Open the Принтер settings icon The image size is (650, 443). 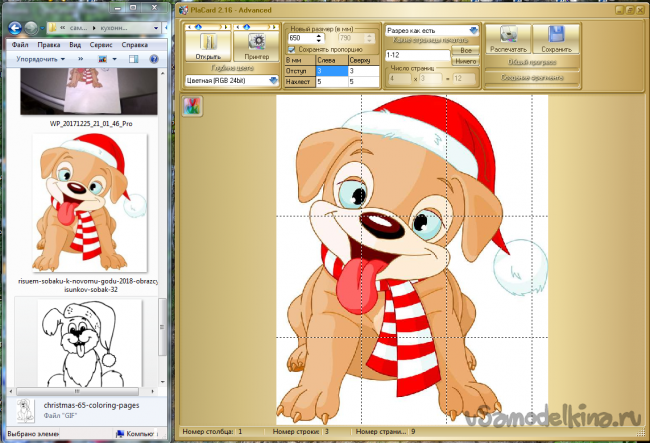256,42
